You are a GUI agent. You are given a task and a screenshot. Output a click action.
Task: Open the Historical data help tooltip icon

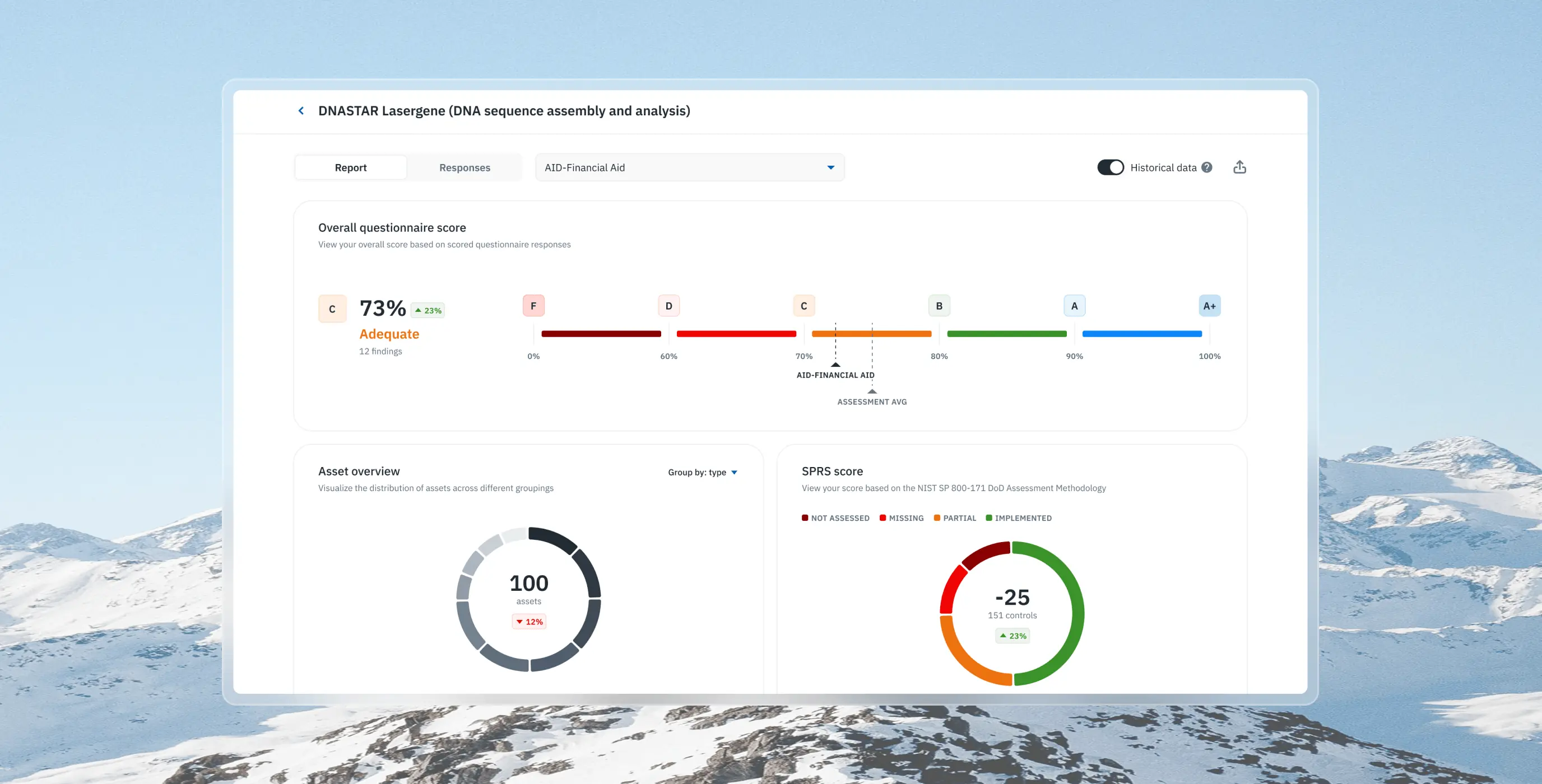click(1207, 167)
